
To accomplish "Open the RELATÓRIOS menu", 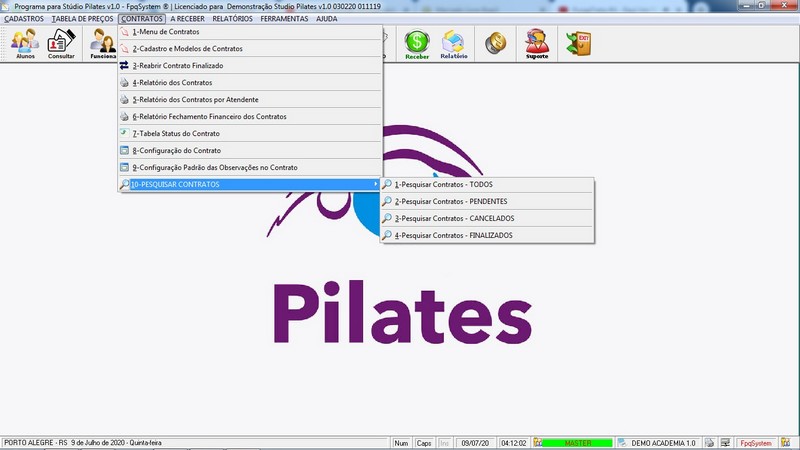I will click(232, 19).
